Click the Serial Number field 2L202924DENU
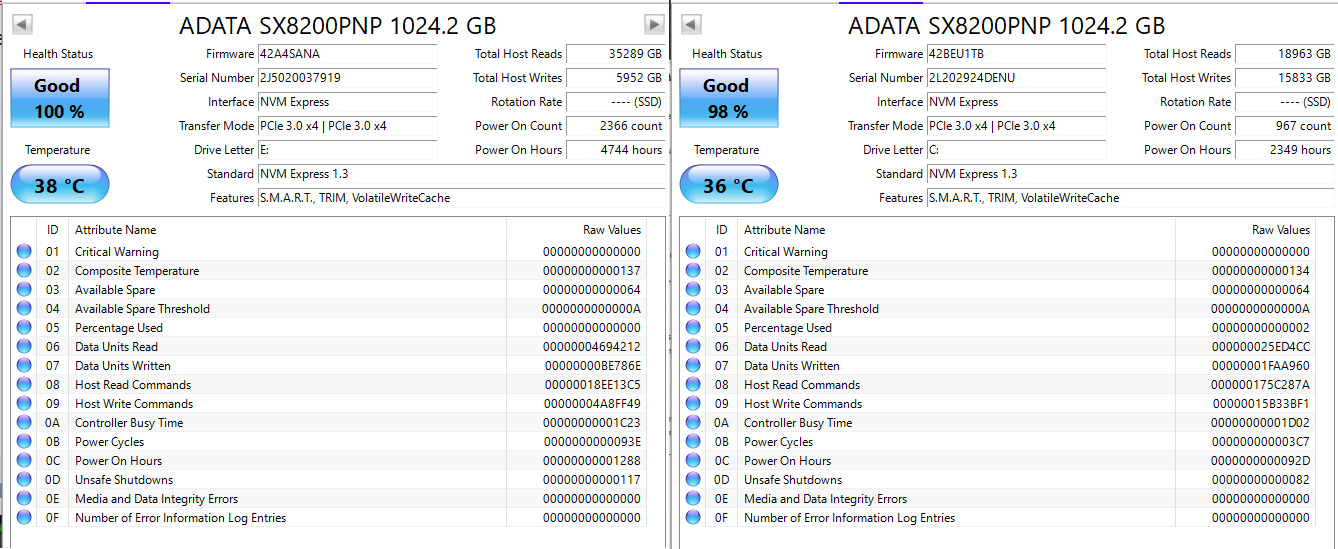The image size is (1338, 549). tap(1016, 78)
